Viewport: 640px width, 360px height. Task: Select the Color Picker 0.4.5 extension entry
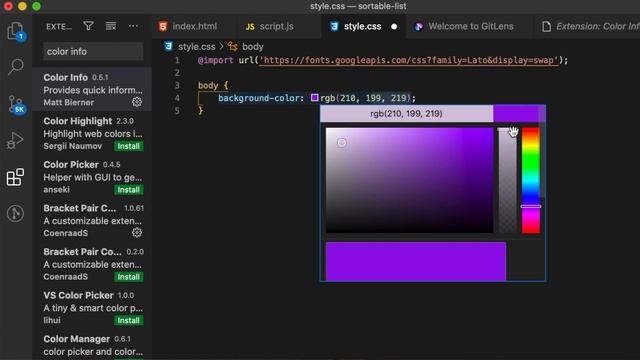92,177
